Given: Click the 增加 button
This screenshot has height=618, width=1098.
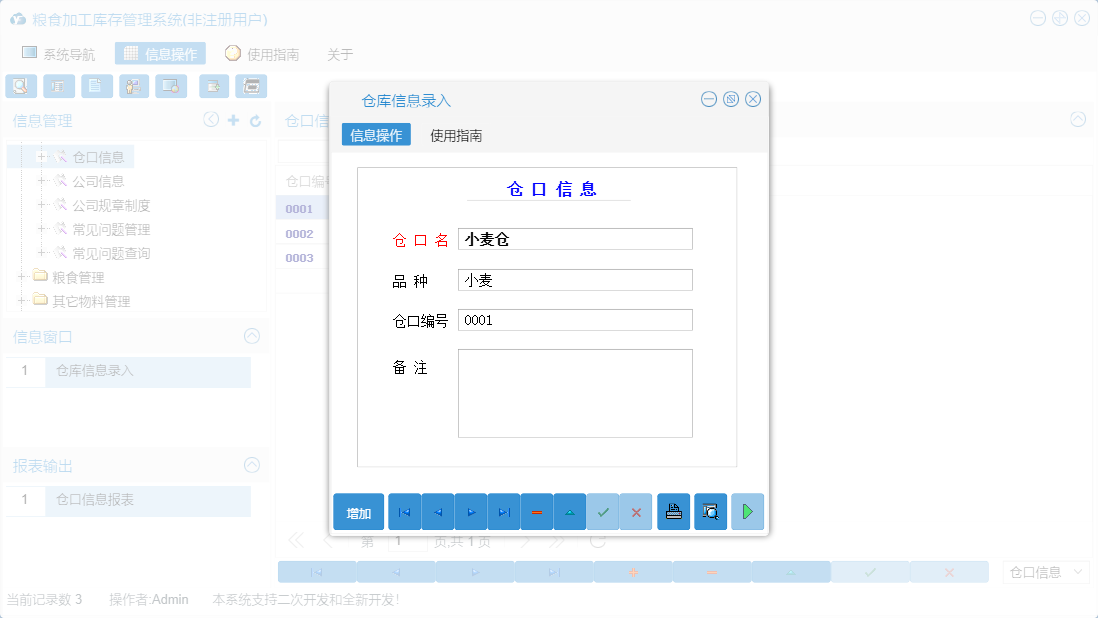Looking at the screenshot, I should pos(358,511).
